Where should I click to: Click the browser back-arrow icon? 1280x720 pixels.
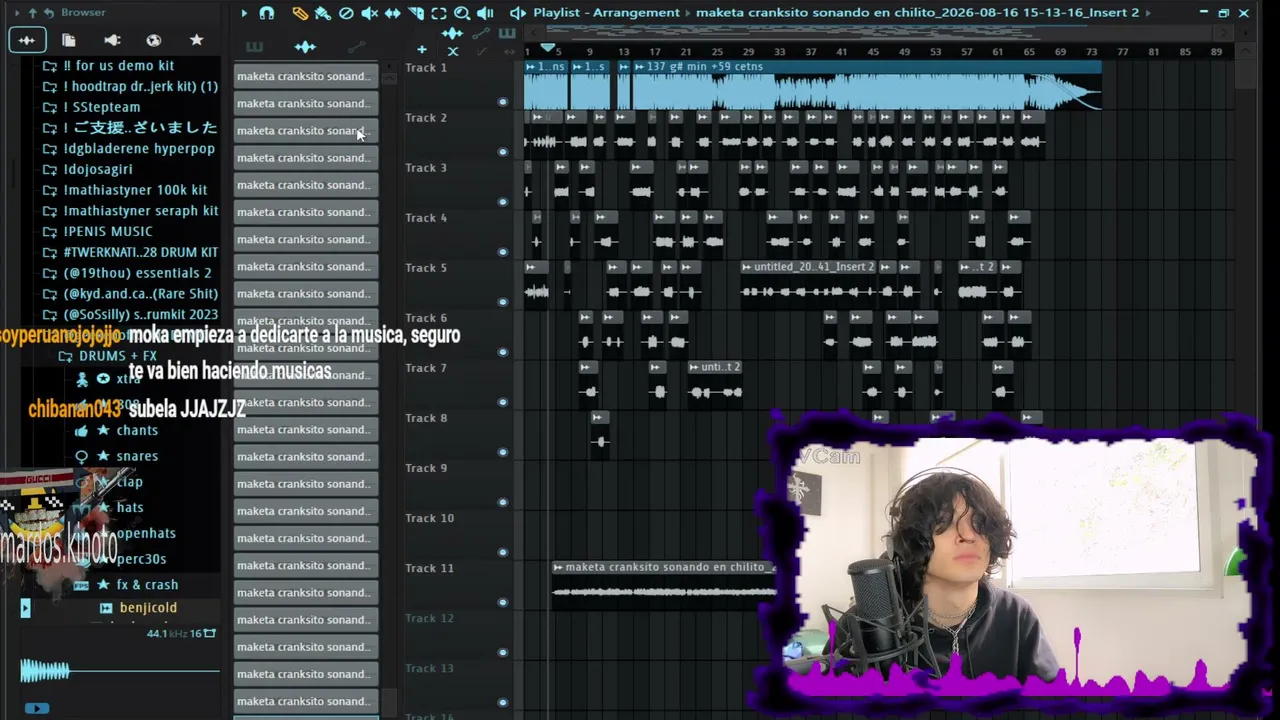[48, 13]
